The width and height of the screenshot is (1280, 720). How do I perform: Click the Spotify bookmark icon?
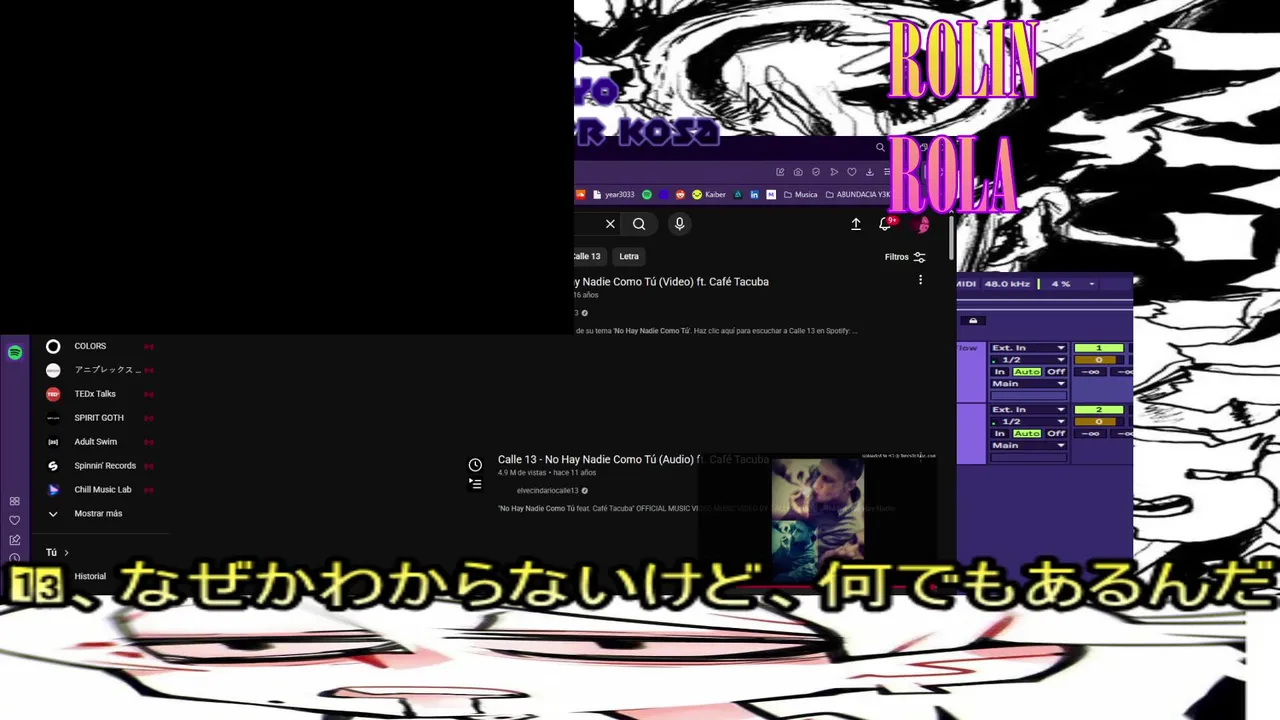[647, 195]
